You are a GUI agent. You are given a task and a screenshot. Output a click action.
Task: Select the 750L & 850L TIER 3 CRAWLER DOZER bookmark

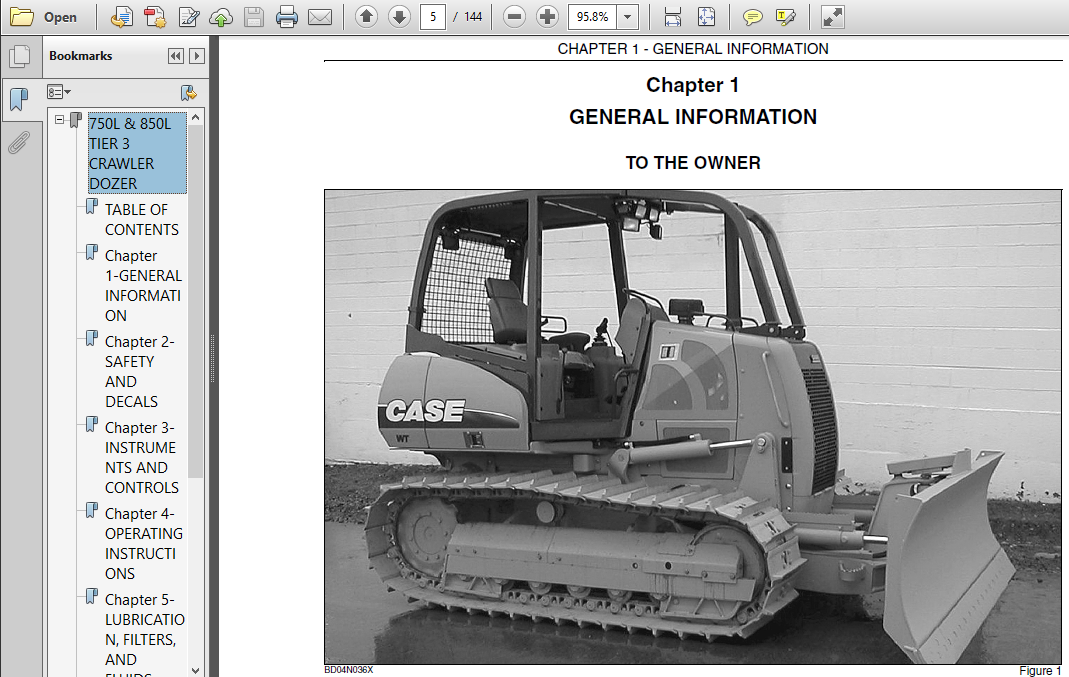point(137,153)
